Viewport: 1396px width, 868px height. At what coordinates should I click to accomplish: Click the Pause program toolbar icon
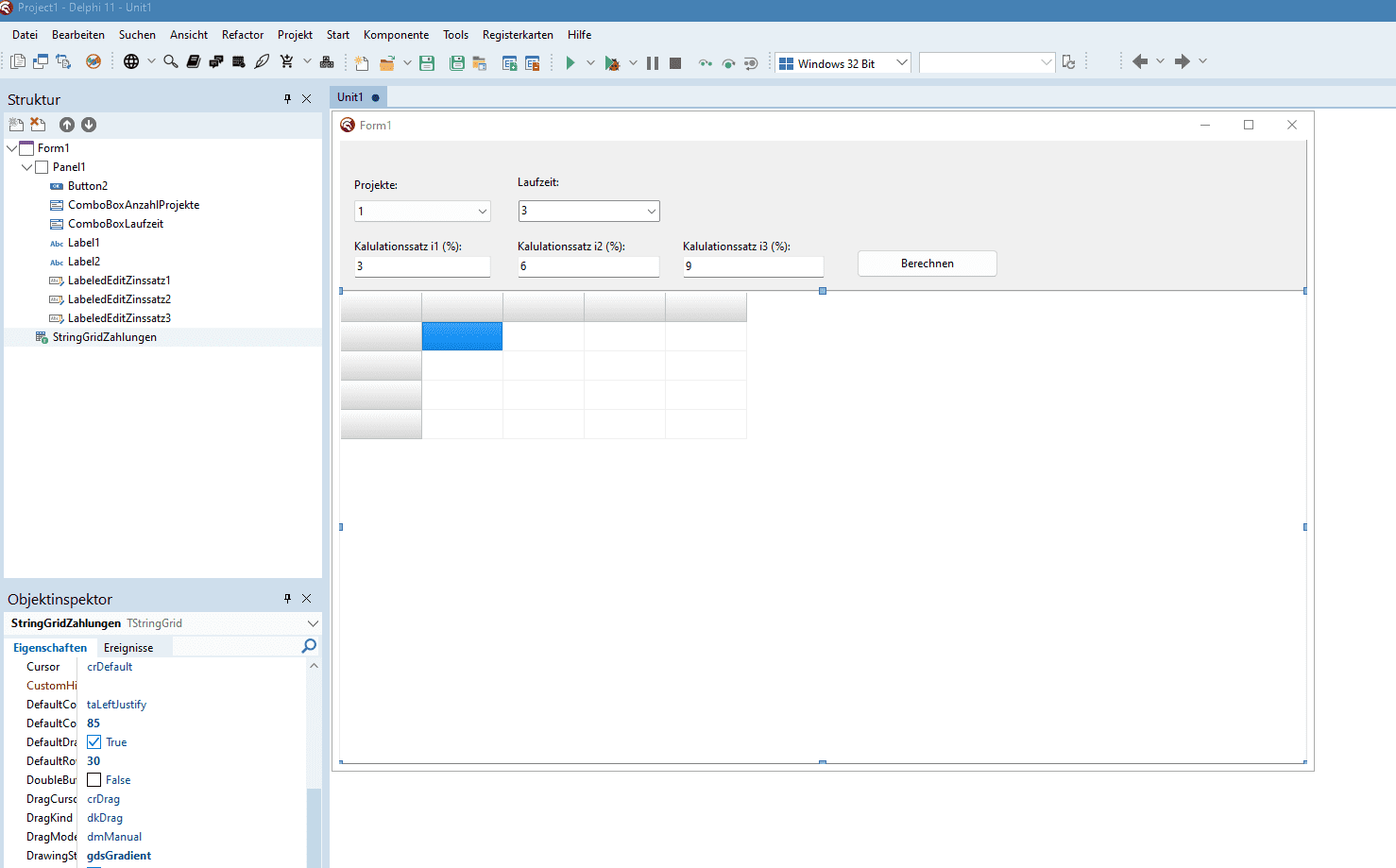[653, 63]
